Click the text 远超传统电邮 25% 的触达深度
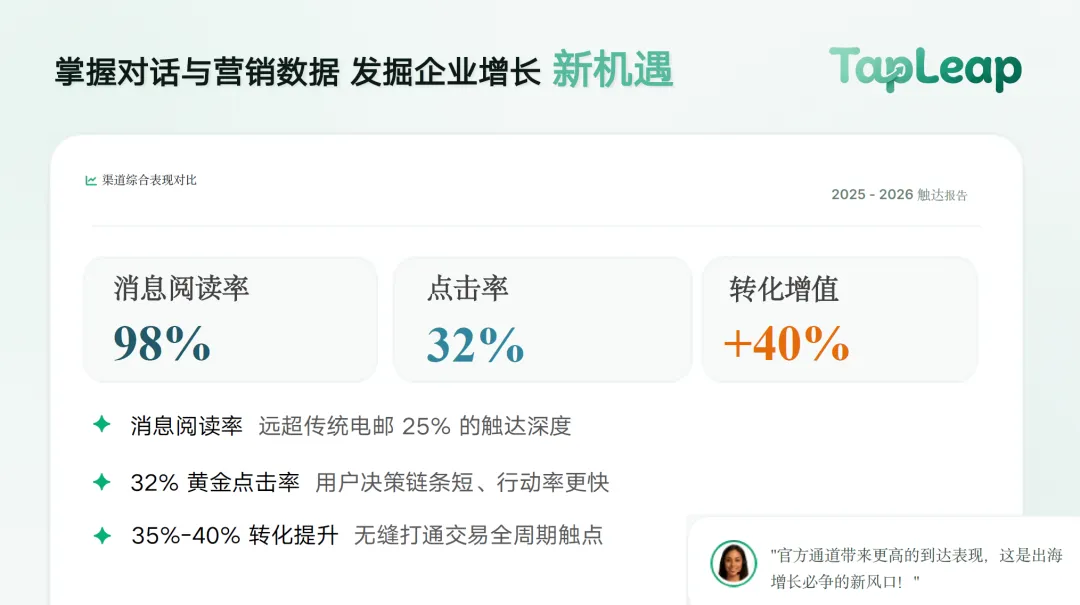This screenshot has width=1080, height=605. coord(415,426)
